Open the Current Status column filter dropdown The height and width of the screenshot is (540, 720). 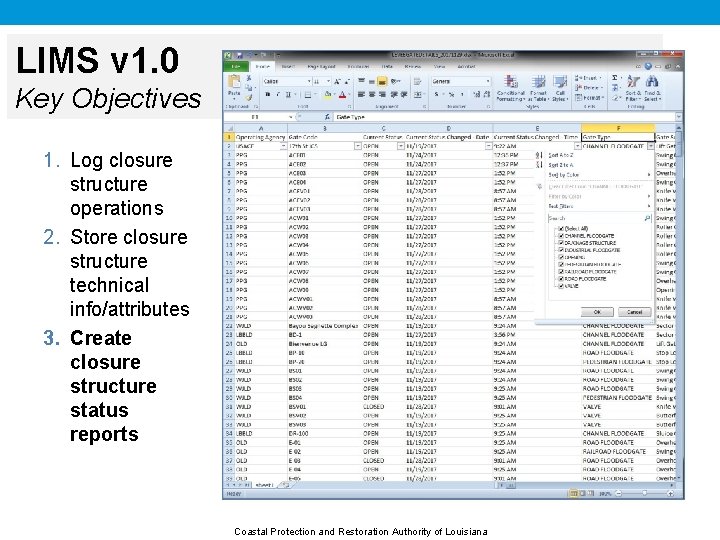pos(400,146)
